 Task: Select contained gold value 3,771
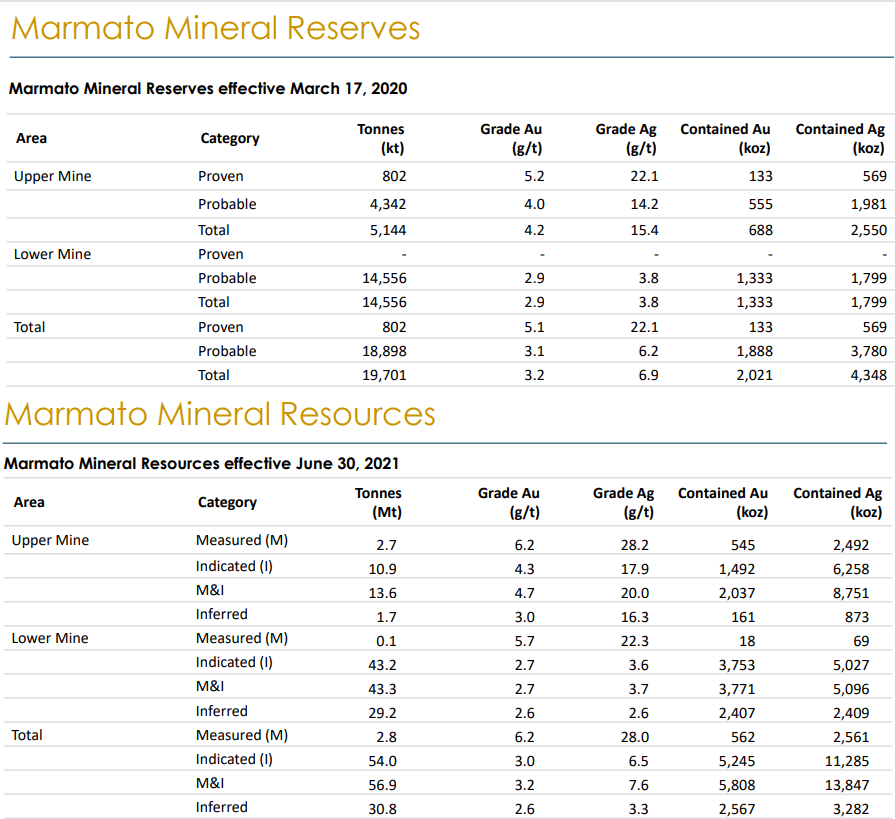coord(737,689)
